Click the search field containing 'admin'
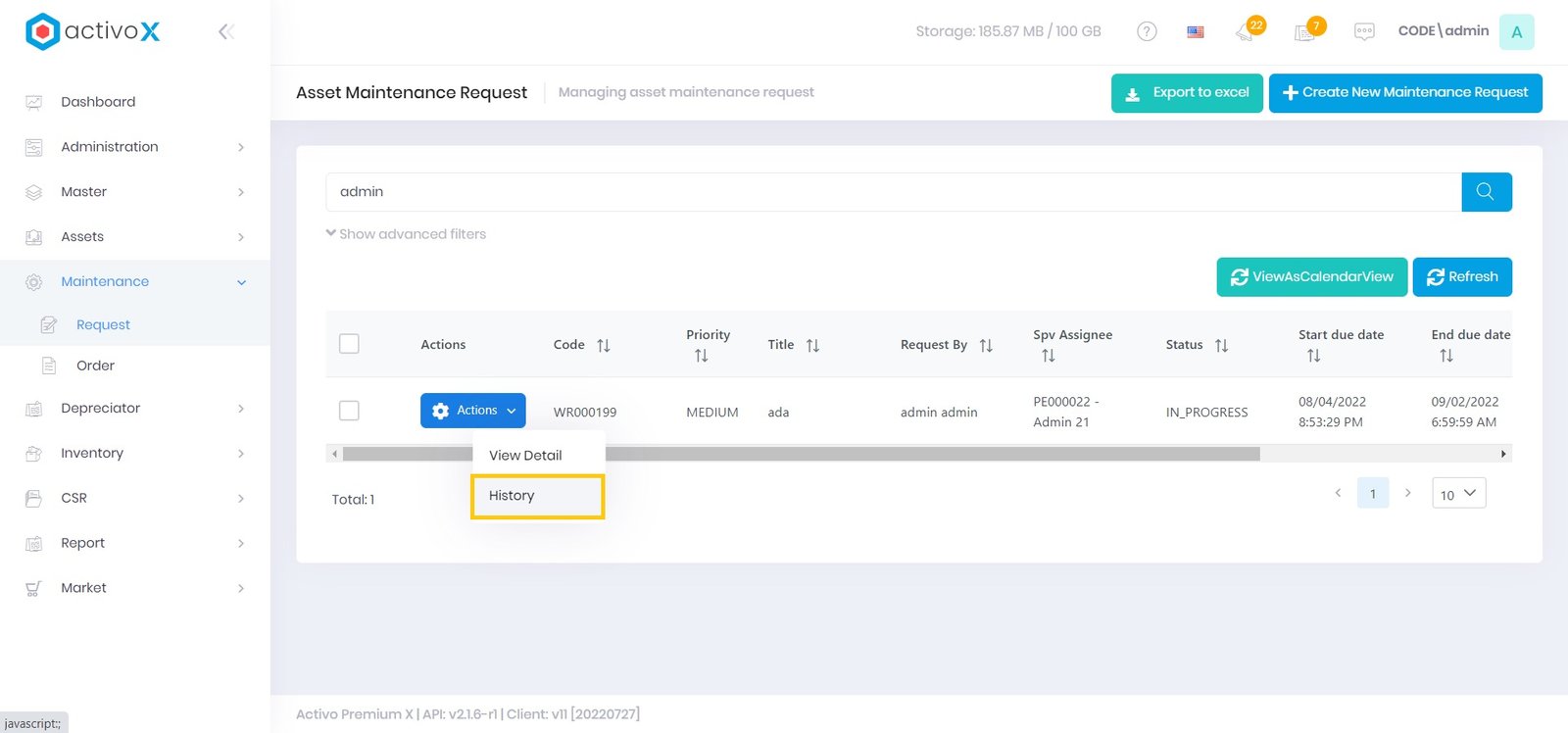 (x=892, y=192)
